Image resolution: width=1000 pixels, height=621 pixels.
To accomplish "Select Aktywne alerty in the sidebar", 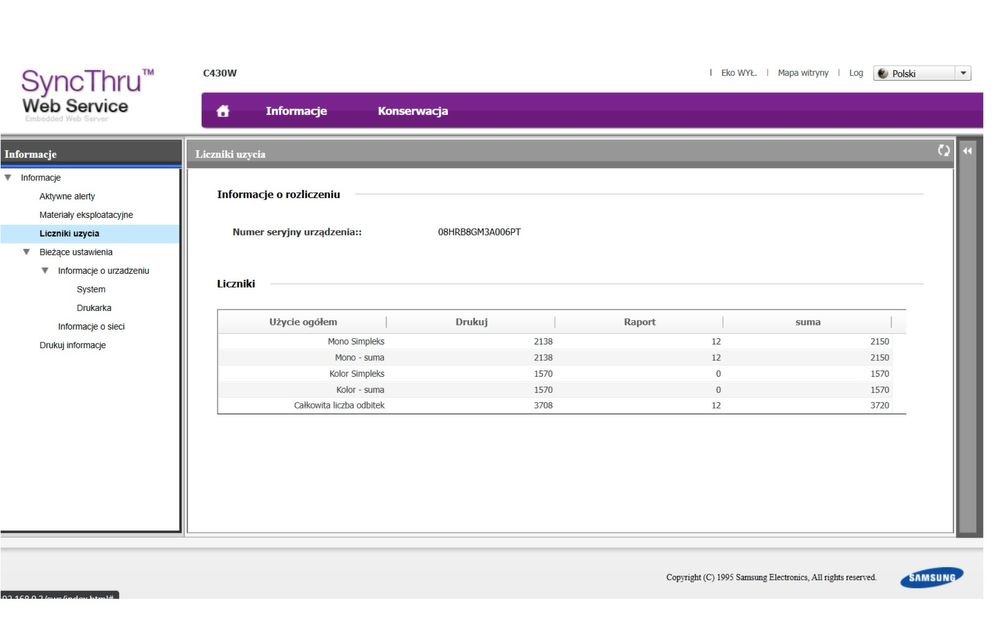I will pos(67,196).
